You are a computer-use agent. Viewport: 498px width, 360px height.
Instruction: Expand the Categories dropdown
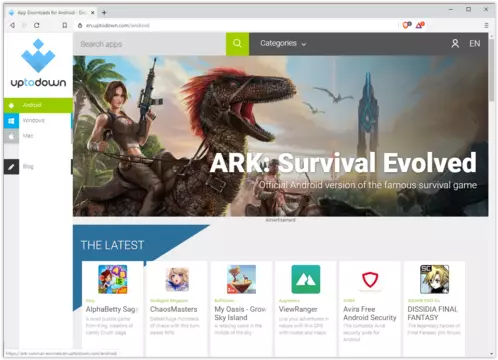point(283,43)
